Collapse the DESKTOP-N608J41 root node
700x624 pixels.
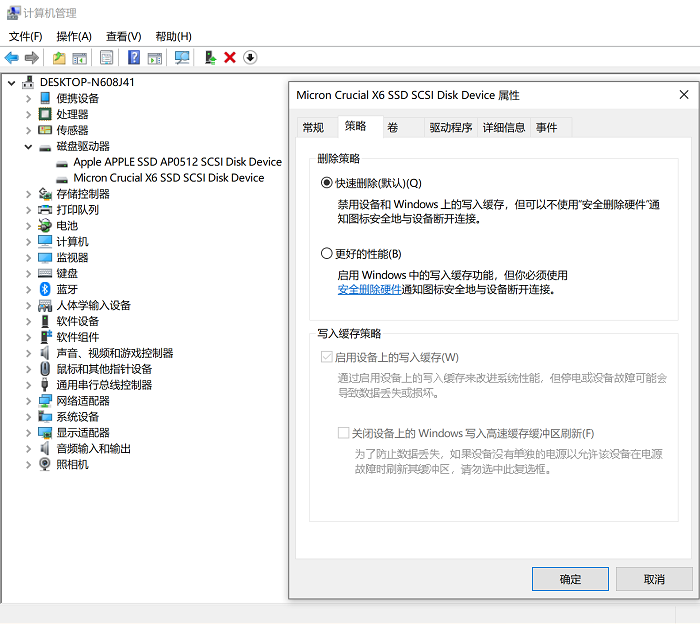12,83
